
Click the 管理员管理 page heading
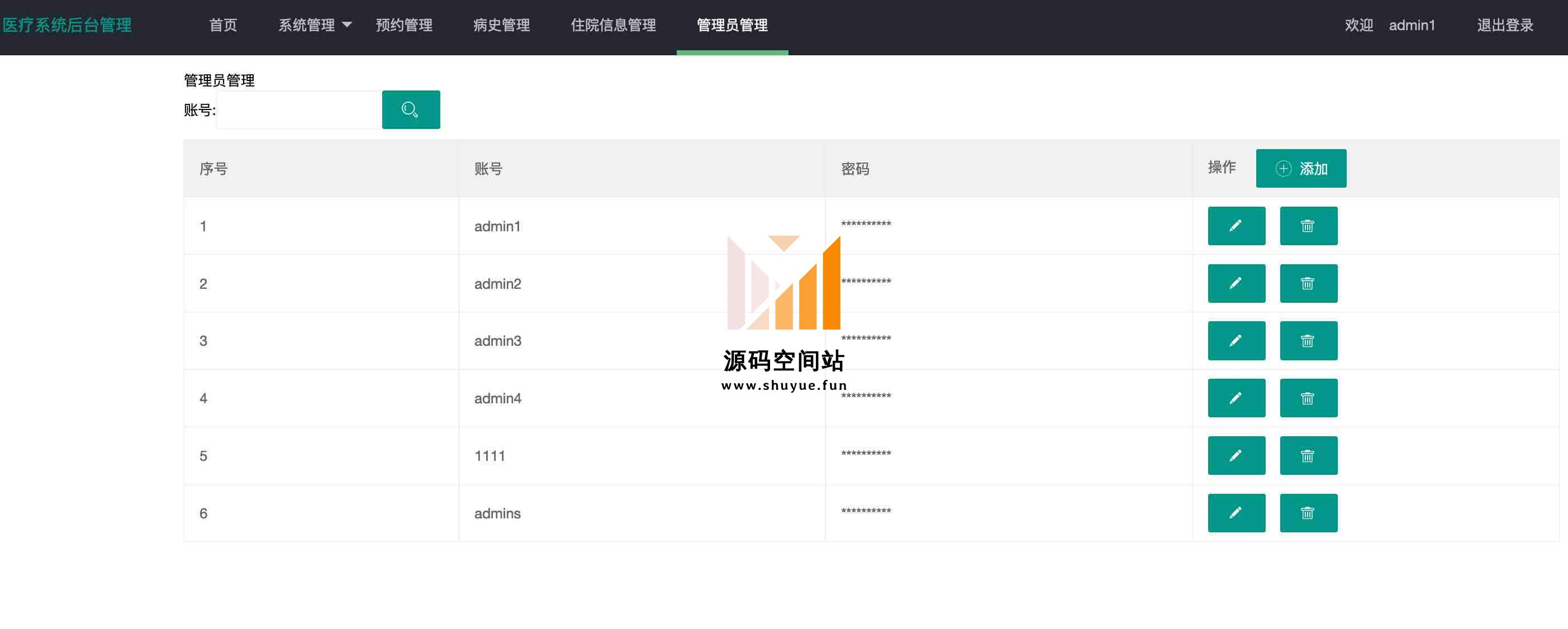click(x=219, y=80)
